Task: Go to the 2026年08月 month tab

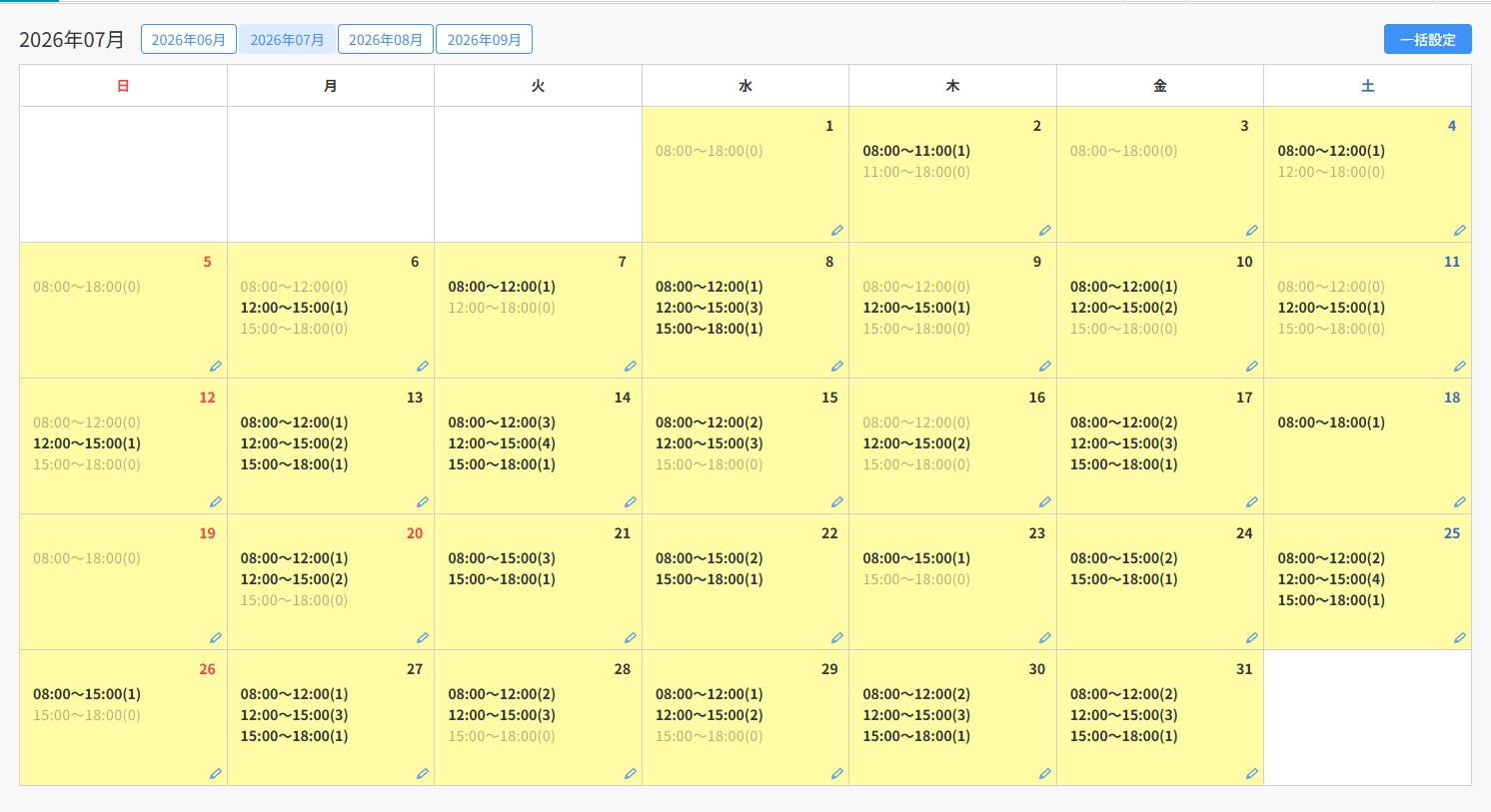Action: [386, 40]
